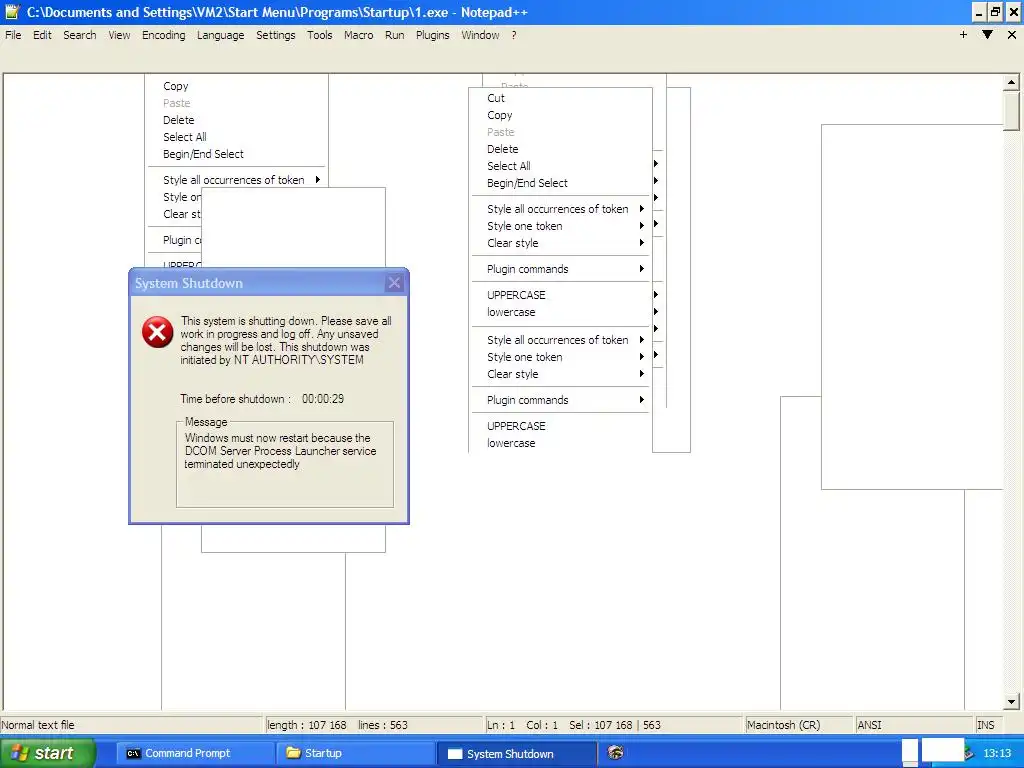
Task: Toggle INS insert mode in status bar
Action: (985, 725)
